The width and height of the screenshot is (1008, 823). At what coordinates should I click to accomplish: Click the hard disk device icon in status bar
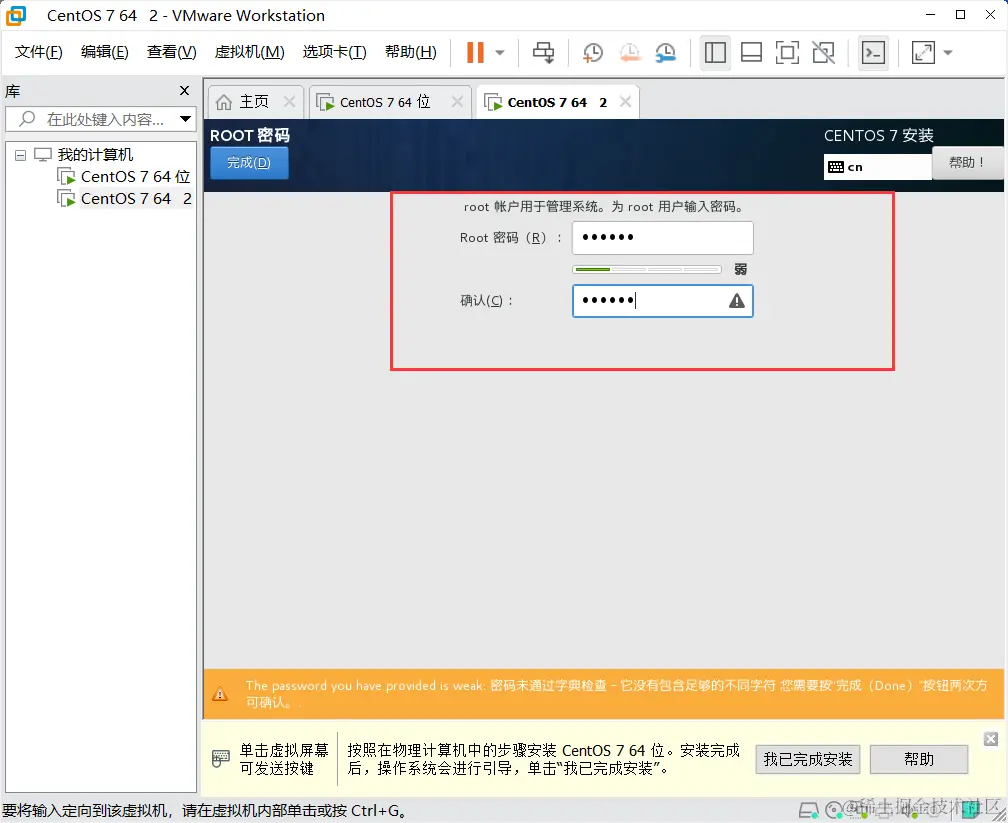point(808,810)
